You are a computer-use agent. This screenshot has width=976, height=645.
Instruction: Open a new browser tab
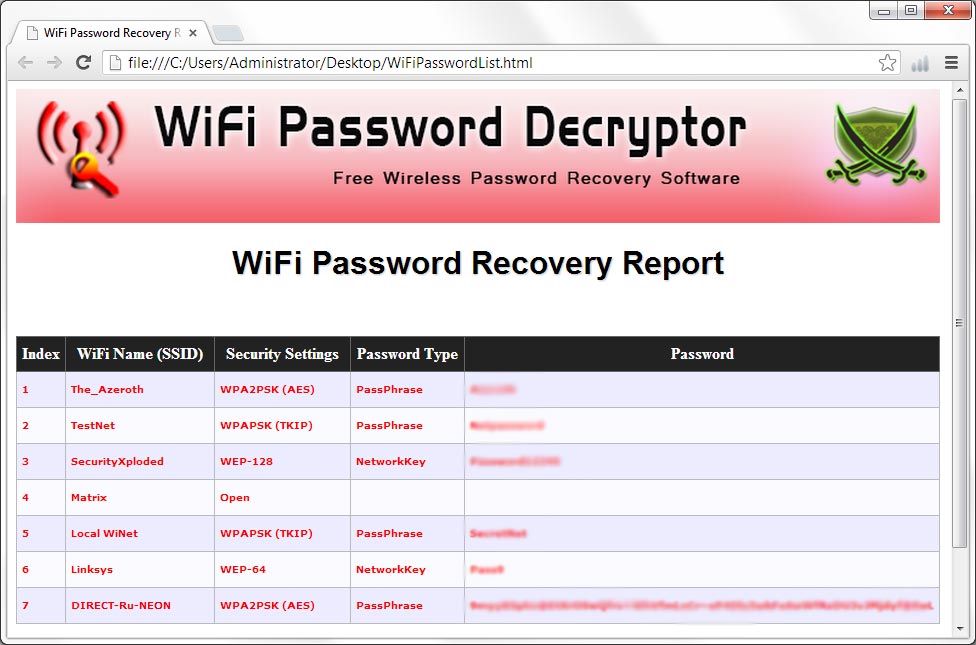pos(228,33)
